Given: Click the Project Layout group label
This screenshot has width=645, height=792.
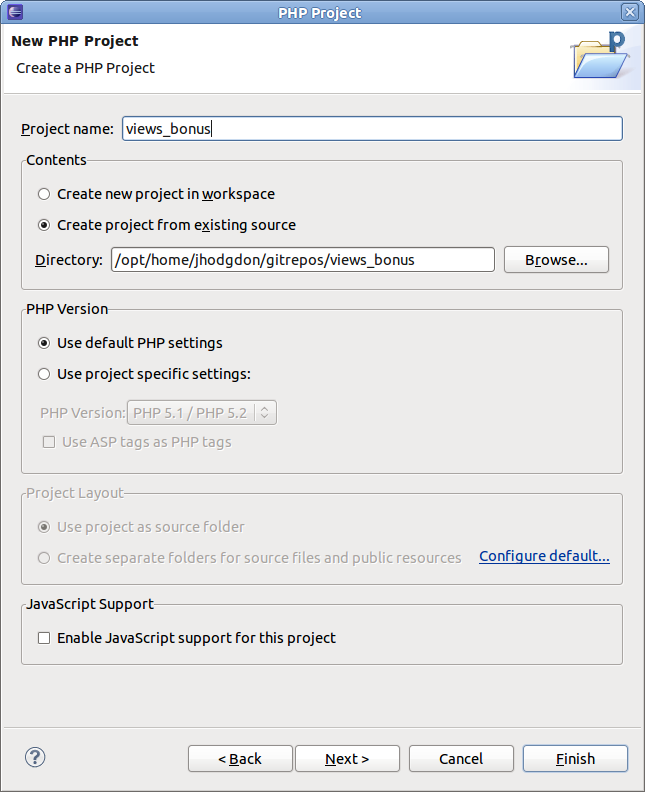Looking at the screenshot, I should pyautogui.click(x=75, y=493).
